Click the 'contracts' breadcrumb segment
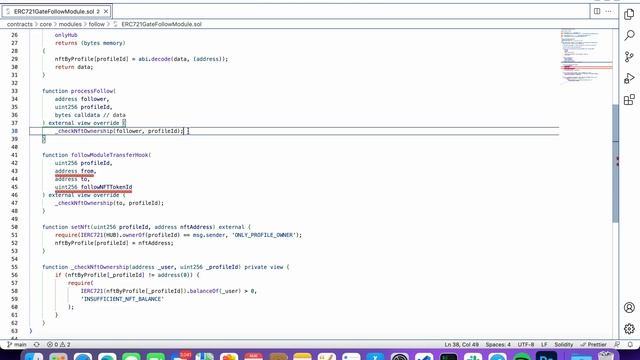 click(x=20, y=24)
